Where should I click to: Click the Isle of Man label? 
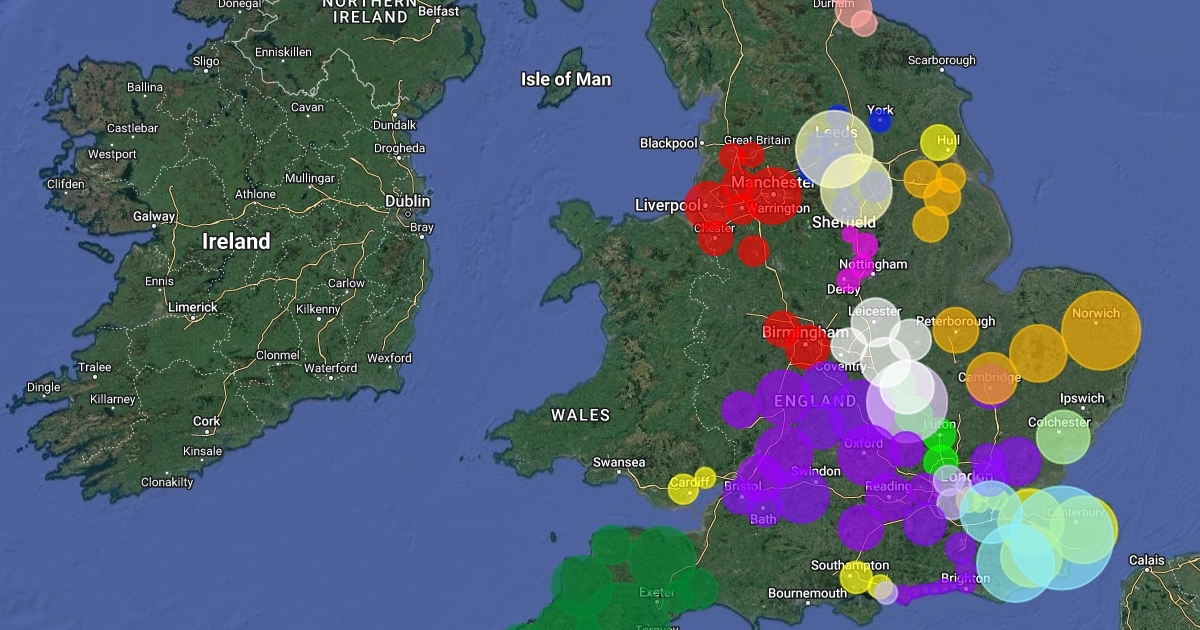pyautogui.click(x=566, y=79)
